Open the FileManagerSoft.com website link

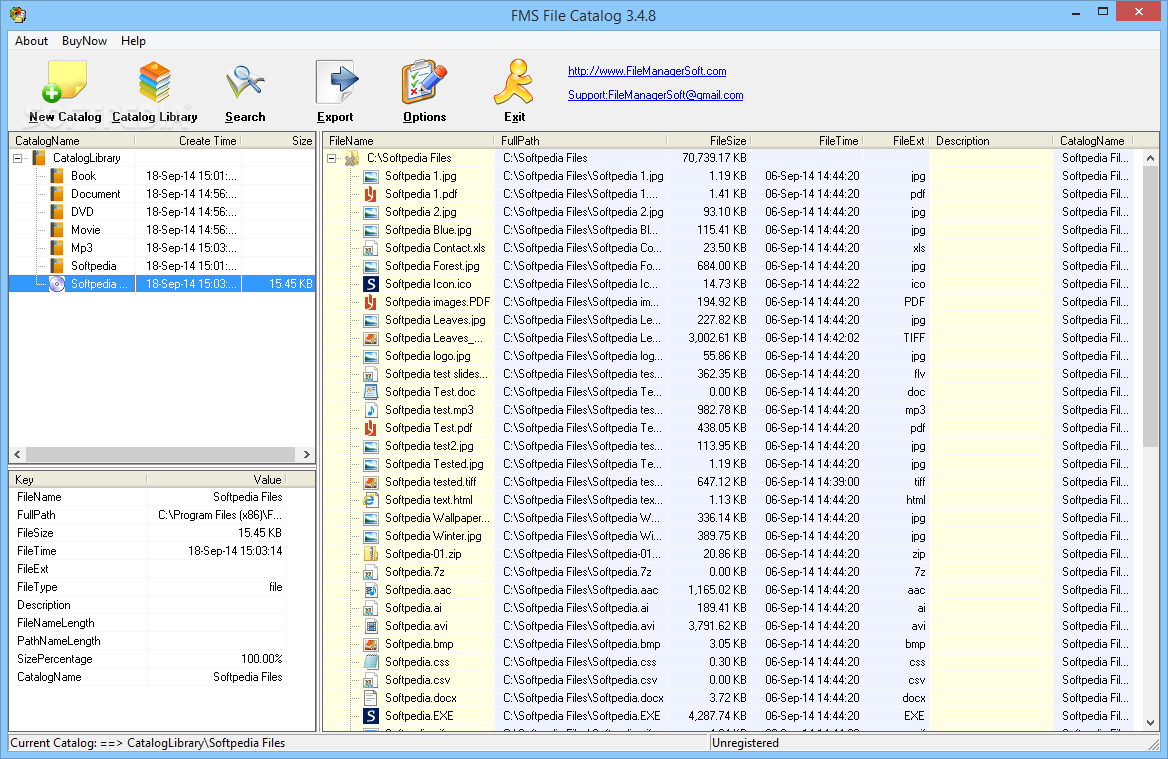(646, 71)
